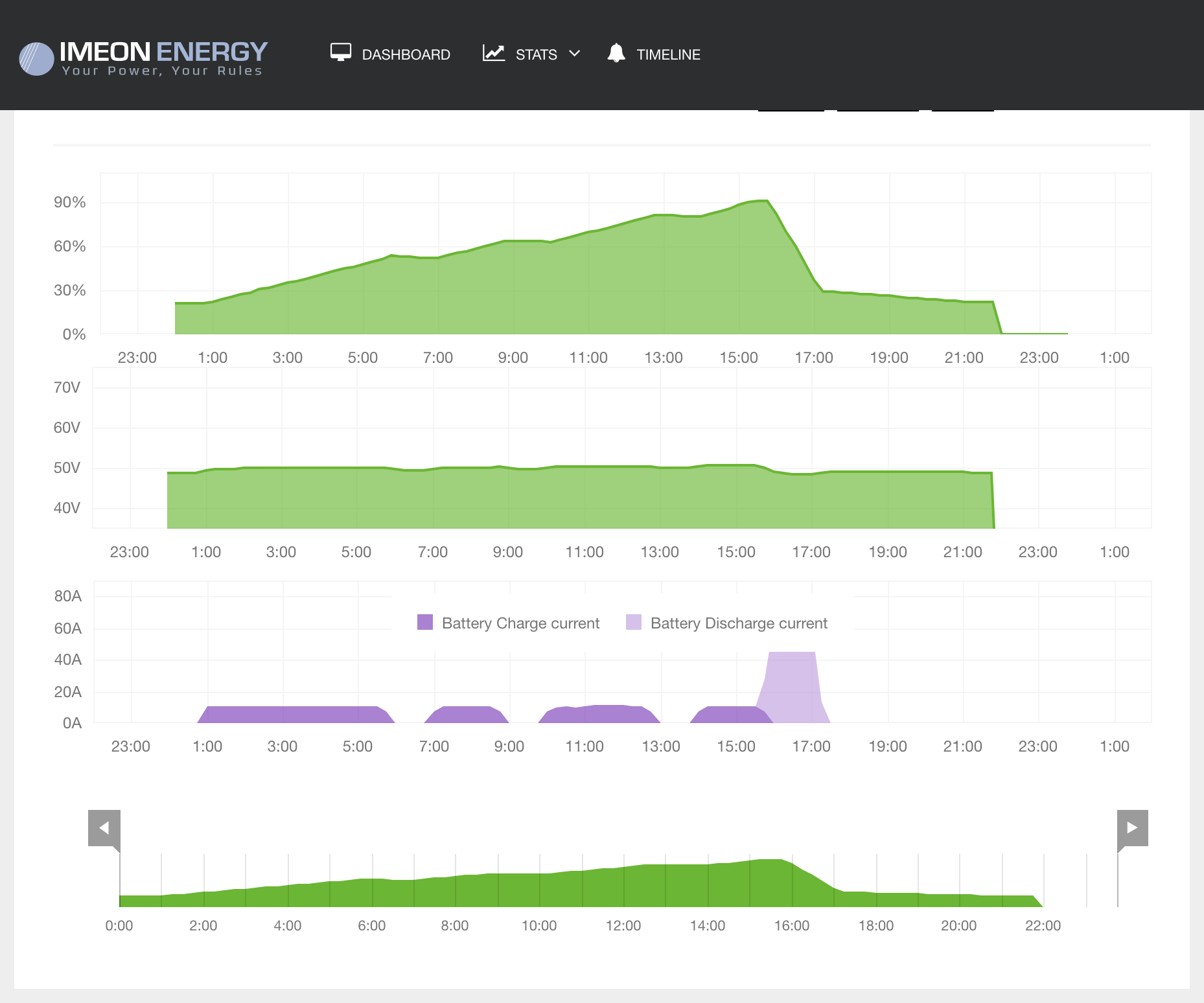The image size is (1204, 1003).
Task: Expand the Stats dropdown chevron
Action: point(574,54)
